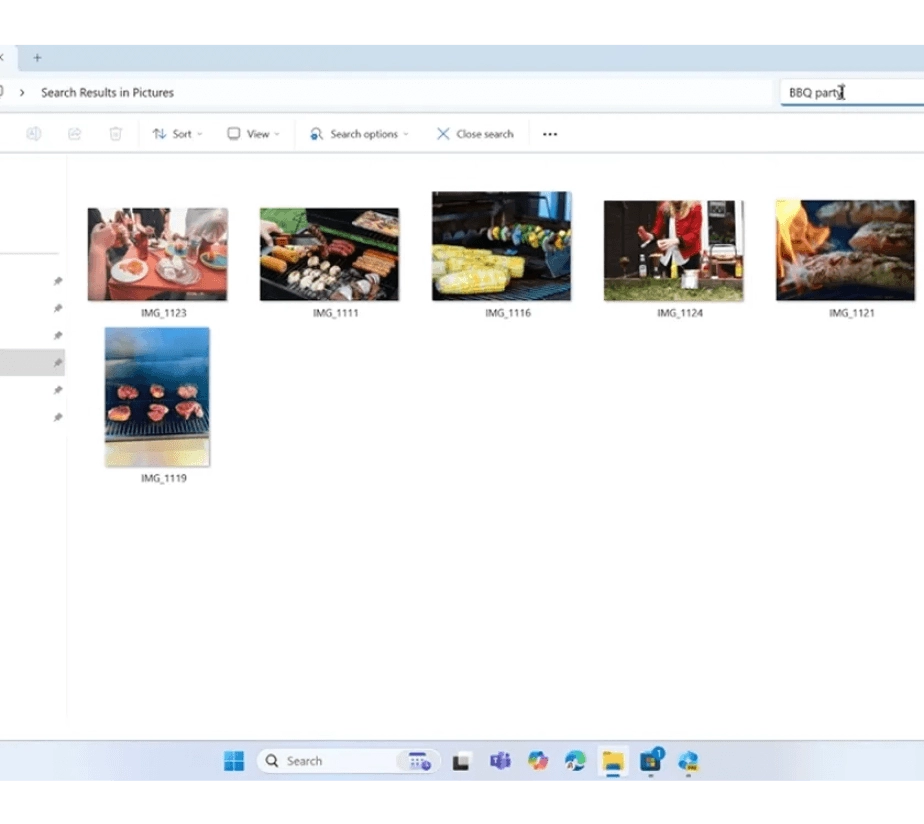Launch Microsoft Teams from taskbar
This screenshot has width=924, height=824.
[500, 761]
